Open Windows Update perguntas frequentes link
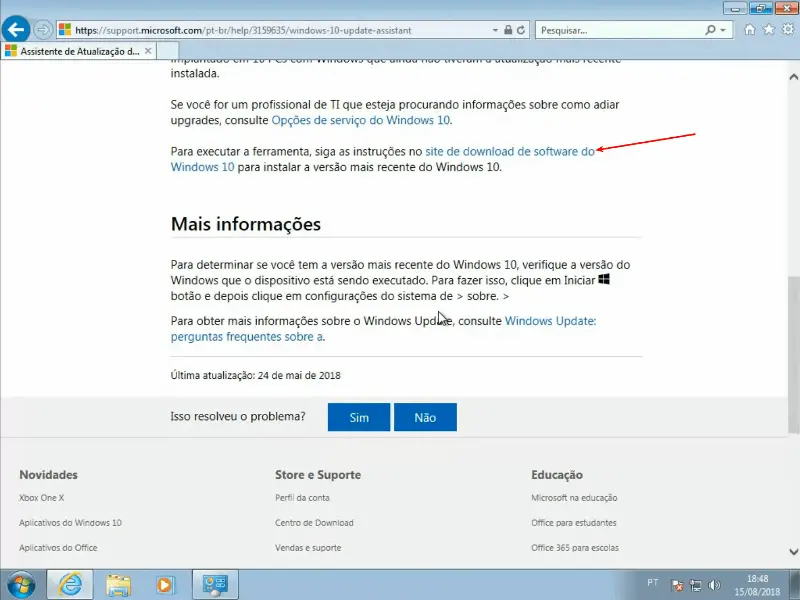 [x=550, y=321]
